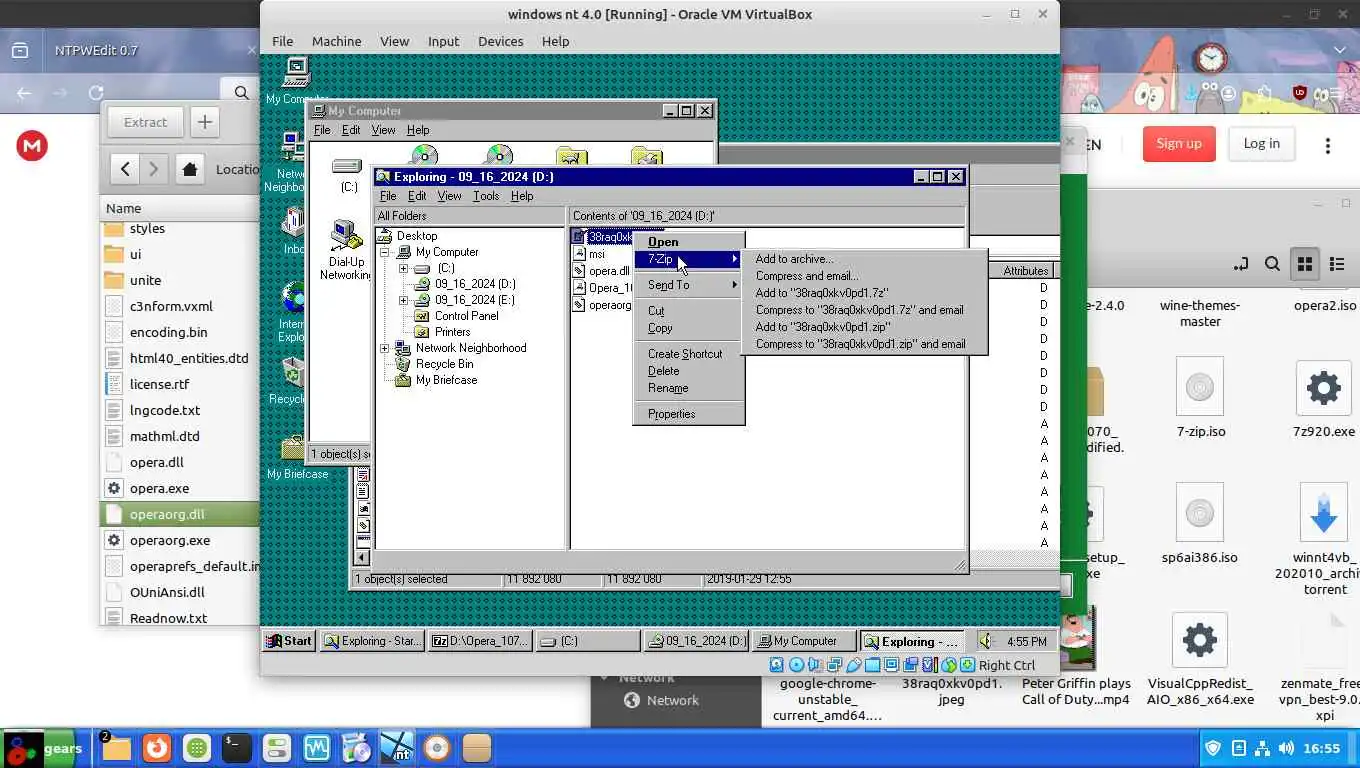The image size is (1360, 768).
Task: Select the unite folder in archive list
Action: point(145,280)
